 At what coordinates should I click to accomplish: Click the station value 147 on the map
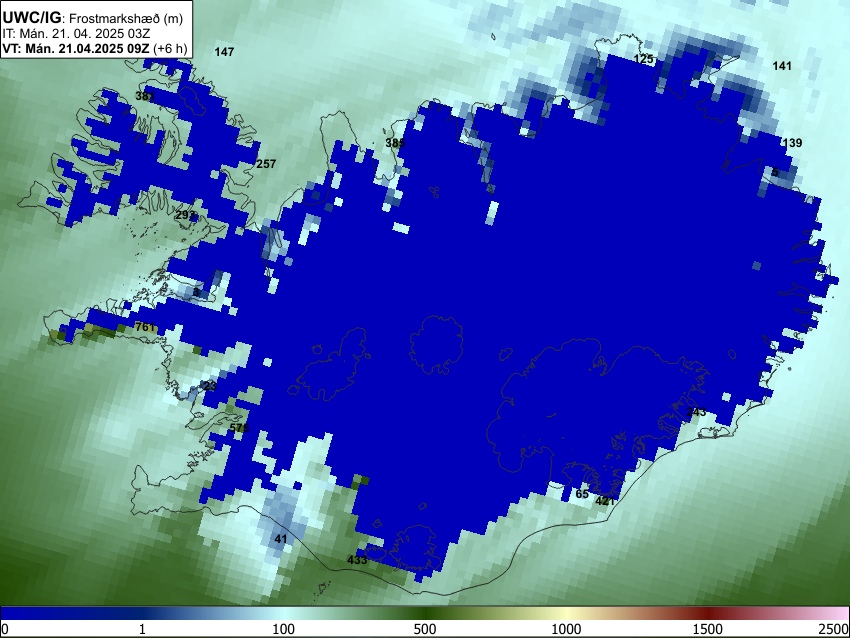(224, 52)
